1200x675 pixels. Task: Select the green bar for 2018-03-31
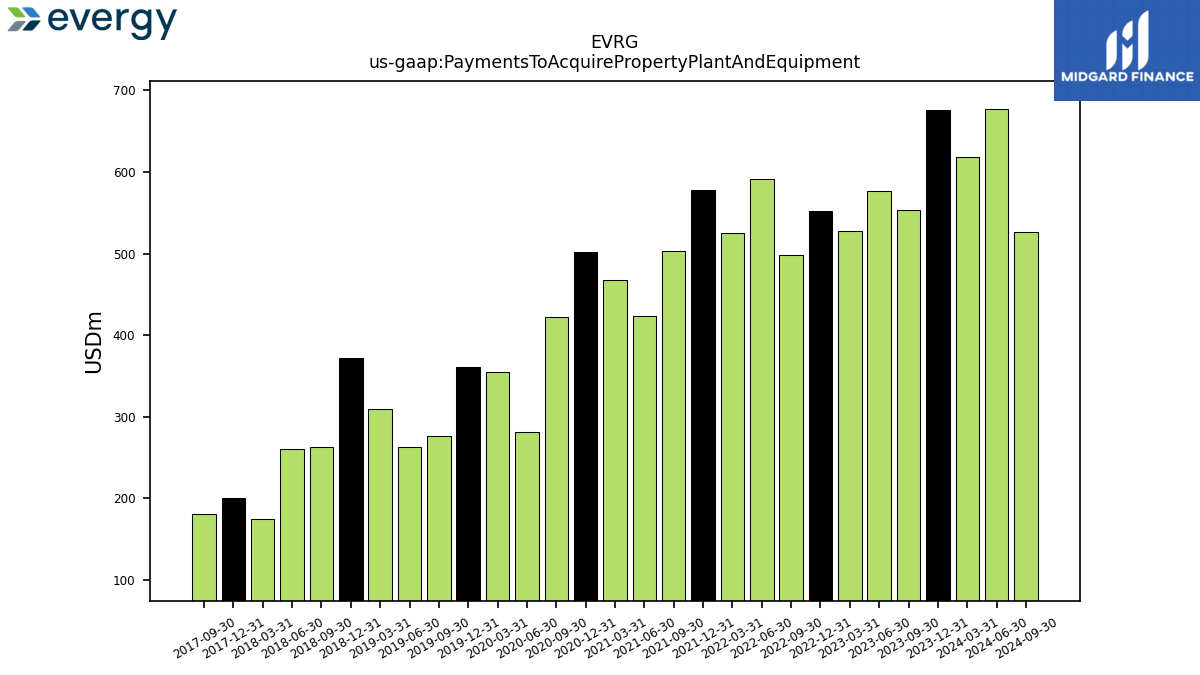point(263,560)
